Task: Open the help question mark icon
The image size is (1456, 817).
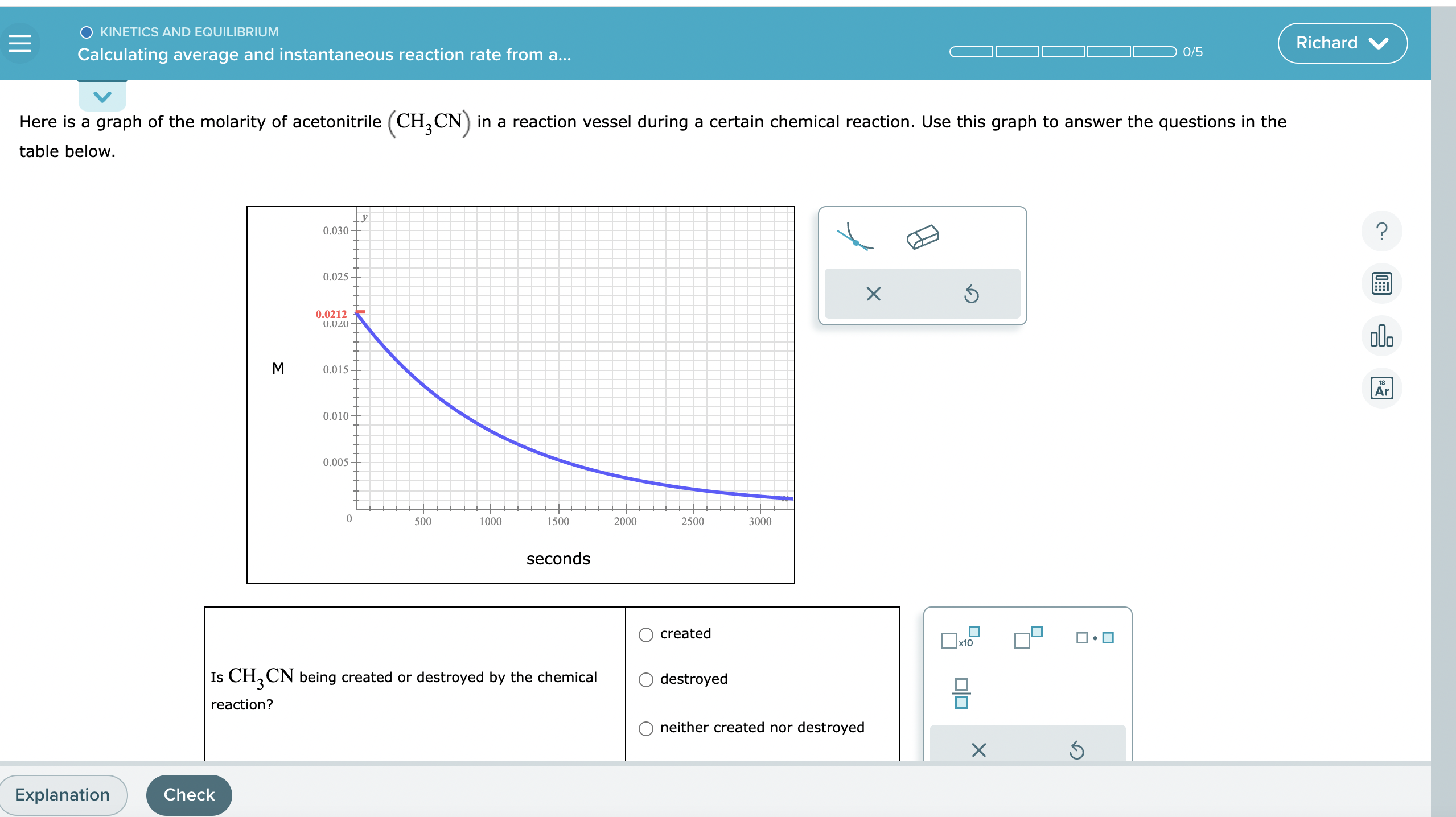Action: click(x=1381, y=231)
